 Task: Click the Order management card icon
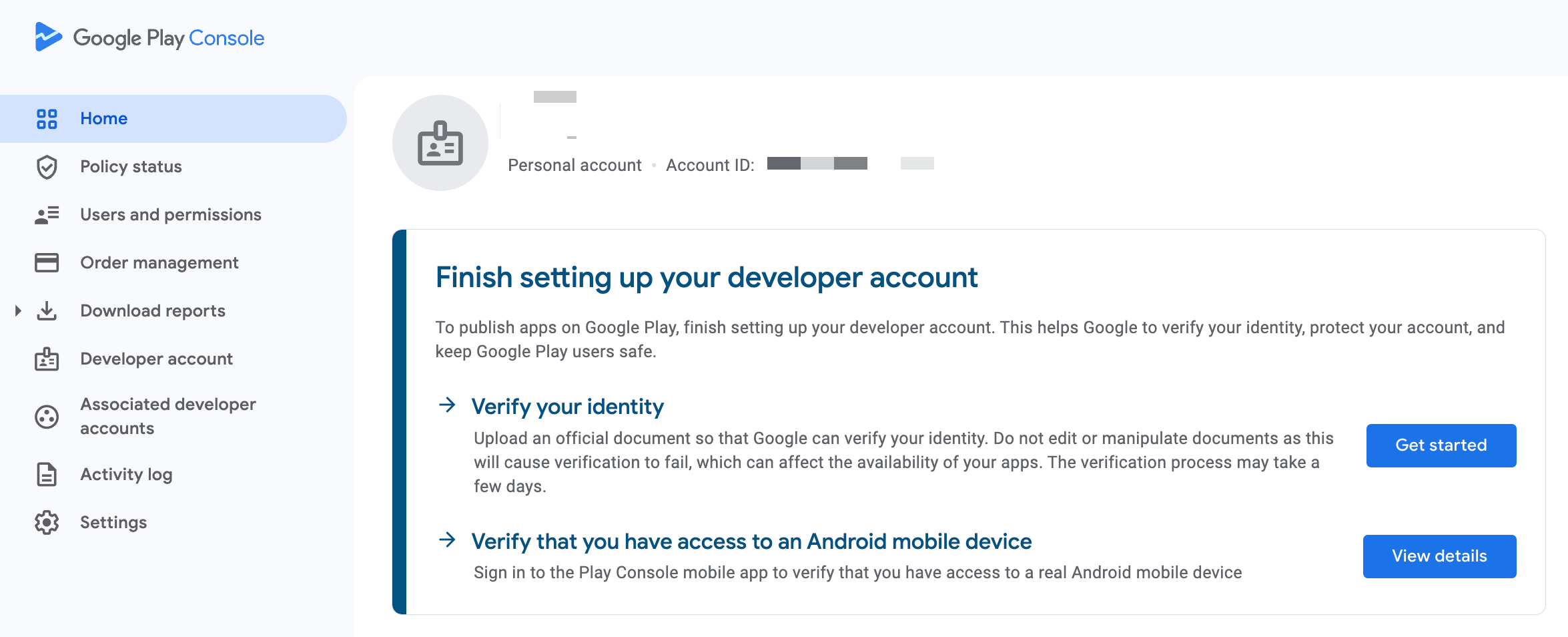tap(47, 262)
